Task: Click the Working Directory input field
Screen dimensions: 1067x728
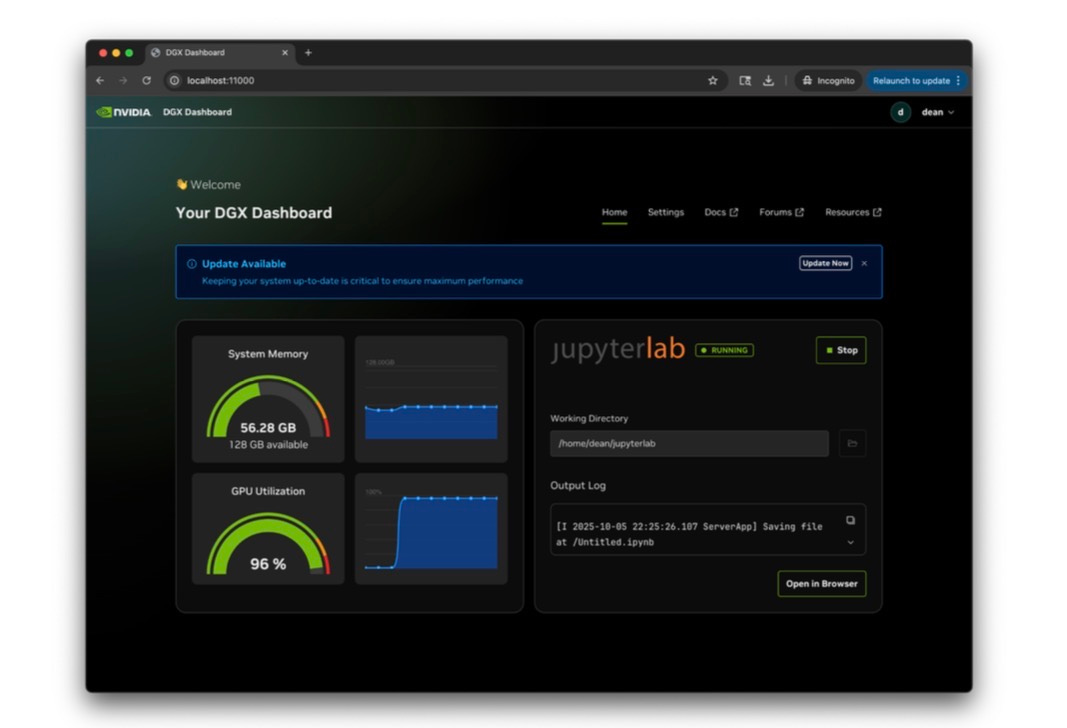Action: 689,444
